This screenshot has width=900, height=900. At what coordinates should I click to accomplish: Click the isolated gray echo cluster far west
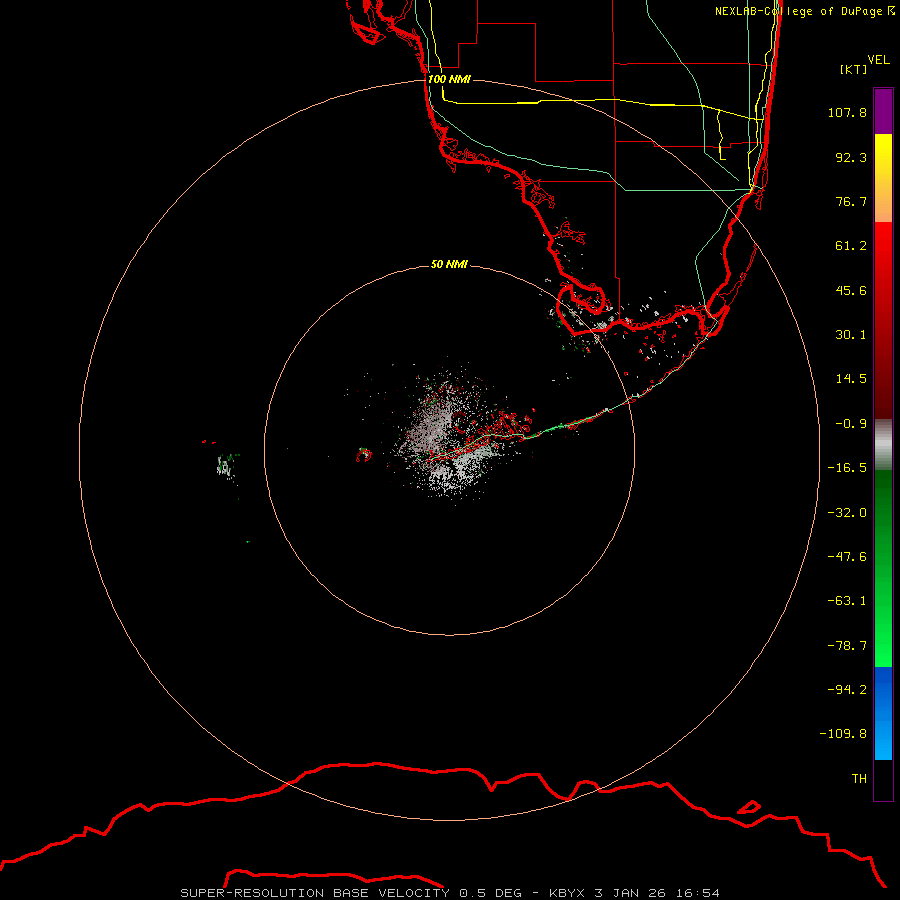(227, 465)
